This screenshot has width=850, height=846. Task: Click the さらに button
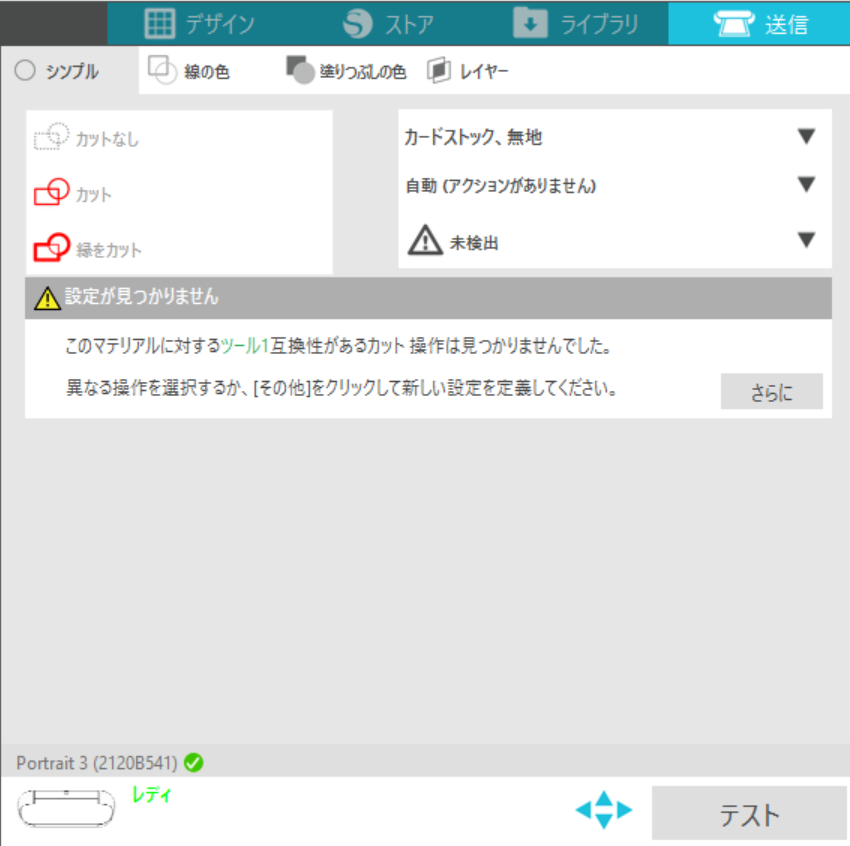(x=771, y=391)
